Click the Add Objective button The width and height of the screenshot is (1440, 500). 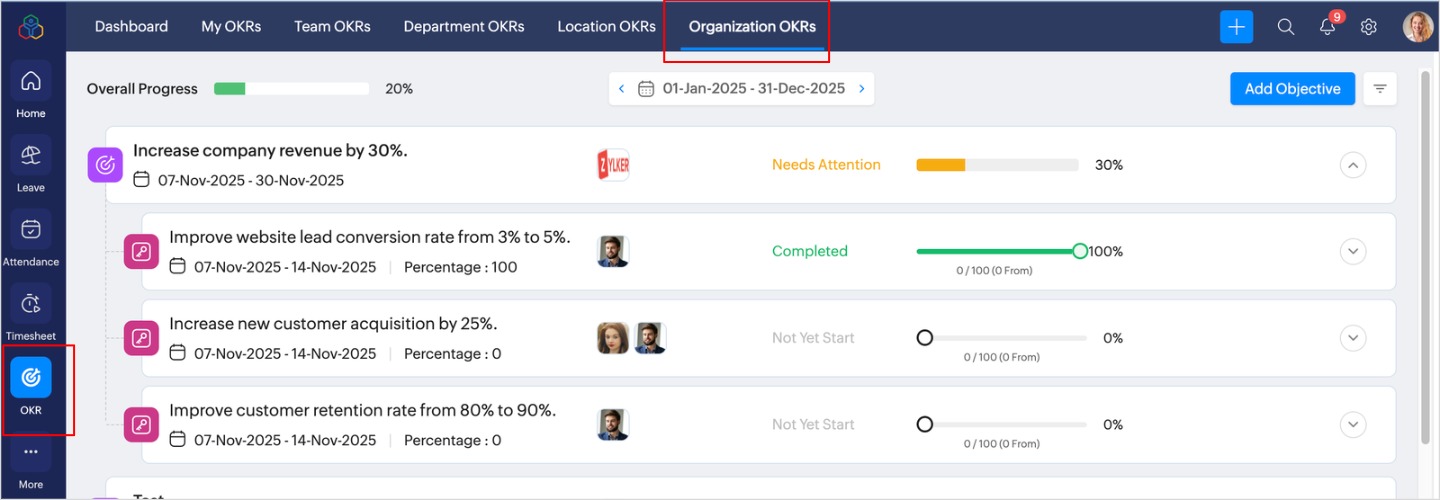tap(1292, 89)
